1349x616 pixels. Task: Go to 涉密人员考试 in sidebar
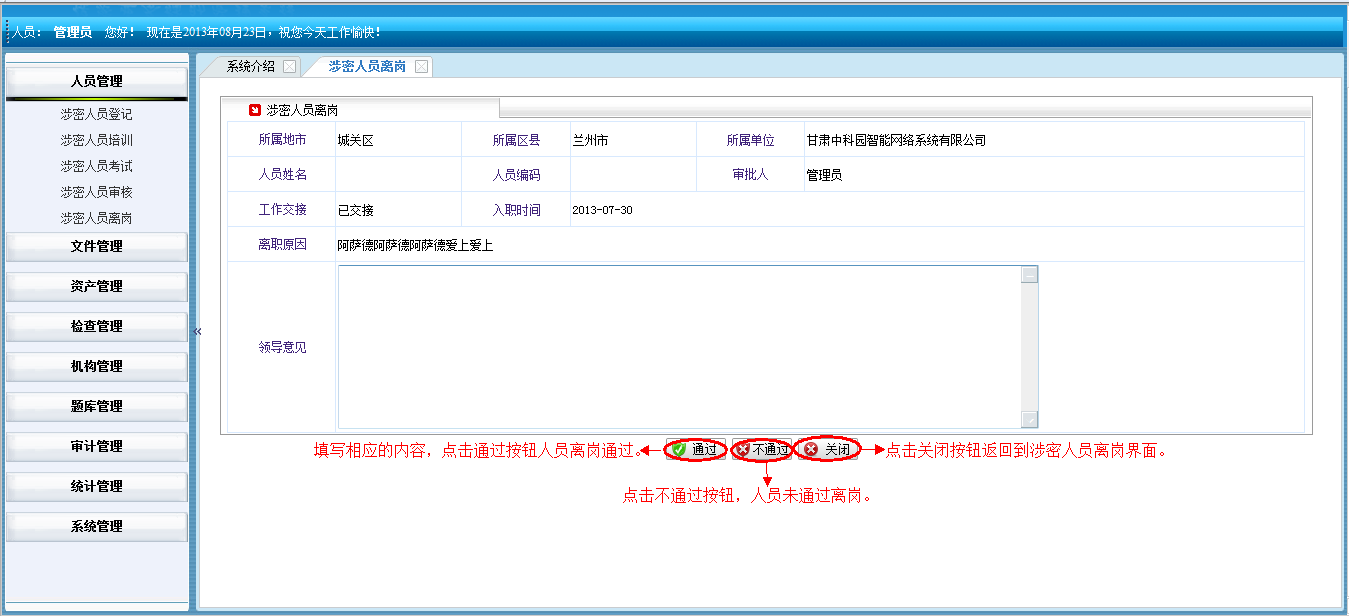click(x=96, y=166)
